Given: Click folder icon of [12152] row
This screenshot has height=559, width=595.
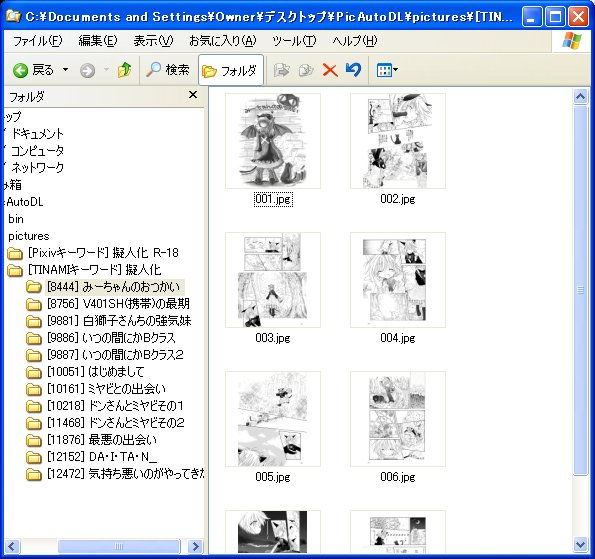Looking at the screenshot, I should point(34,457).
